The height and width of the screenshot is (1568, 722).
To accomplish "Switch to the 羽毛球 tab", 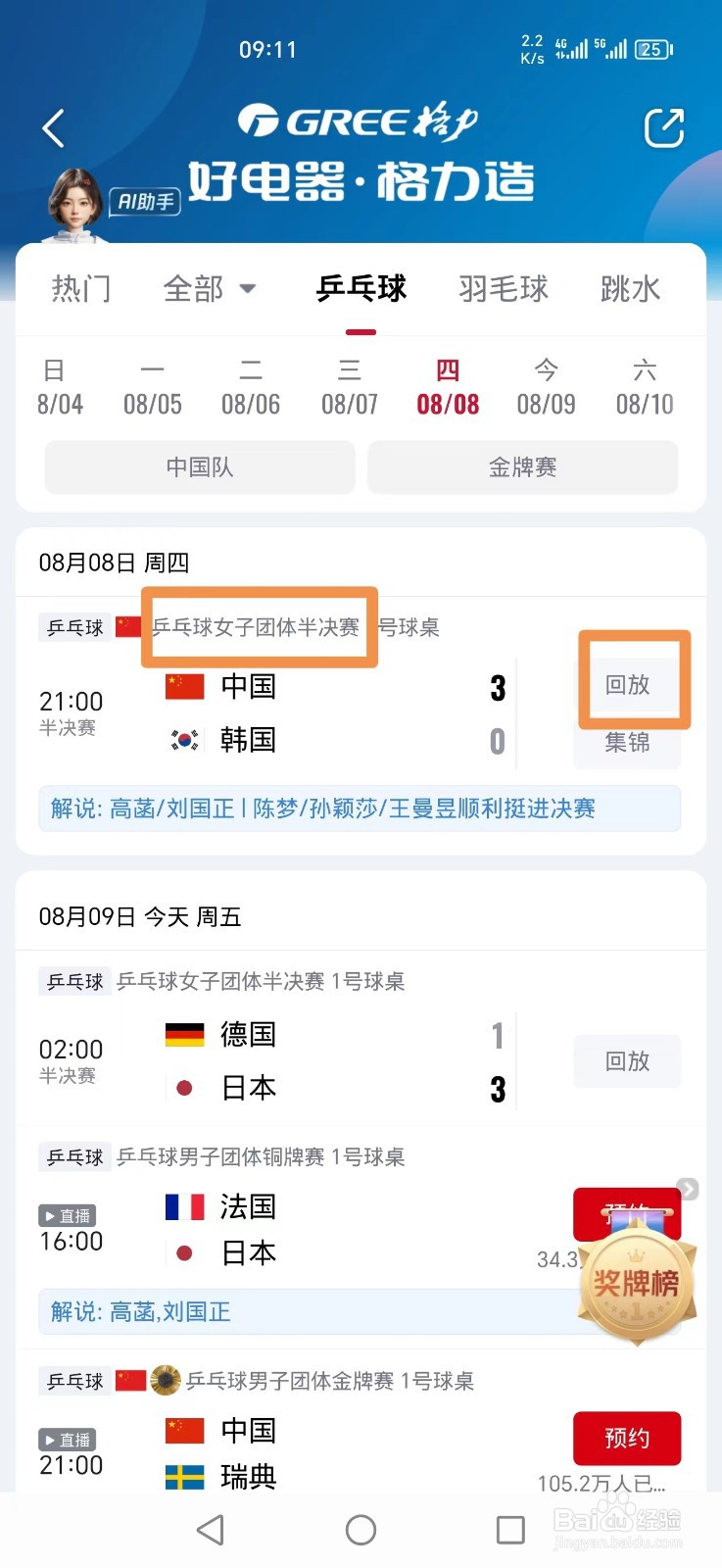I will point(504,289).
